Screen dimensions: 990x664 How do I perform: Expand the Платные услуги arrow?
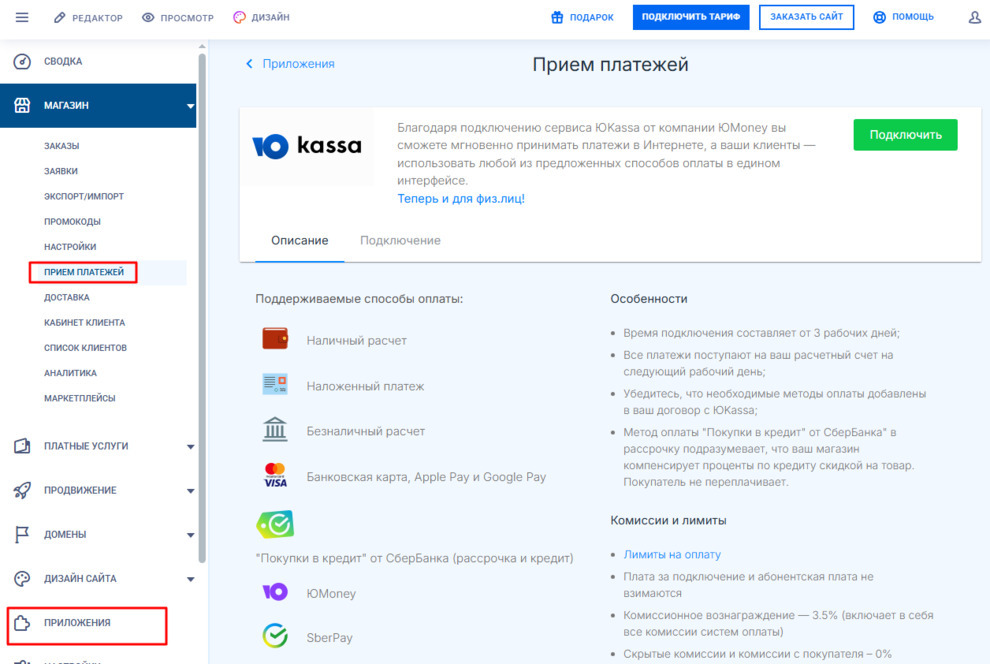click(x=190, y=447)
